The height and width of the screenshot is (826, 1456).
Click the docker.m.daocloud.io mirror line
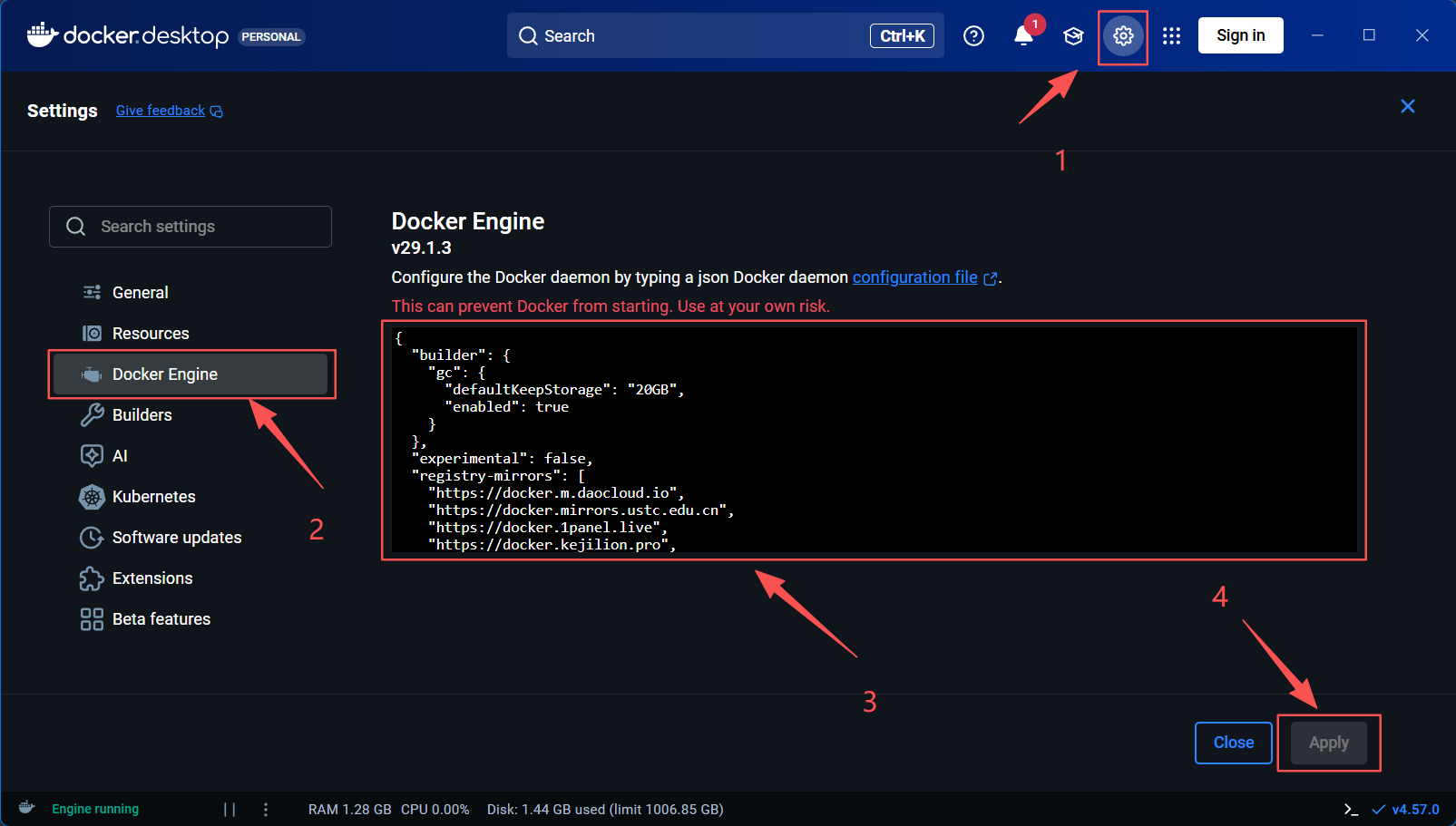pos(556,493)
